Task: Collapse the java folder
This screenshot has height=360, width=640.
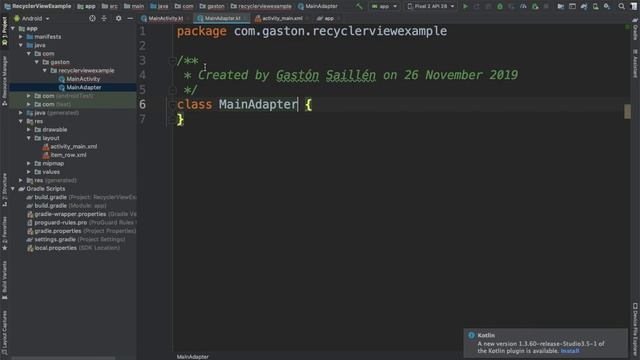Action: point(21,45)
